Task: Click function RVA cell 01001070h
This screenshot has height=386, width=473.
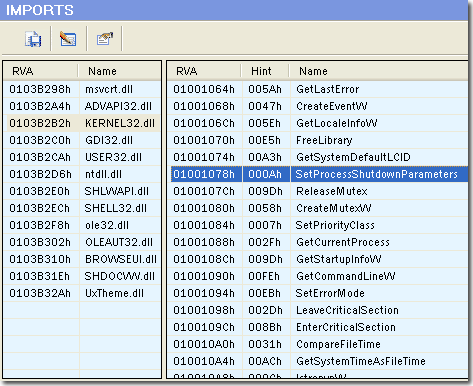Action: coord(204,140)
